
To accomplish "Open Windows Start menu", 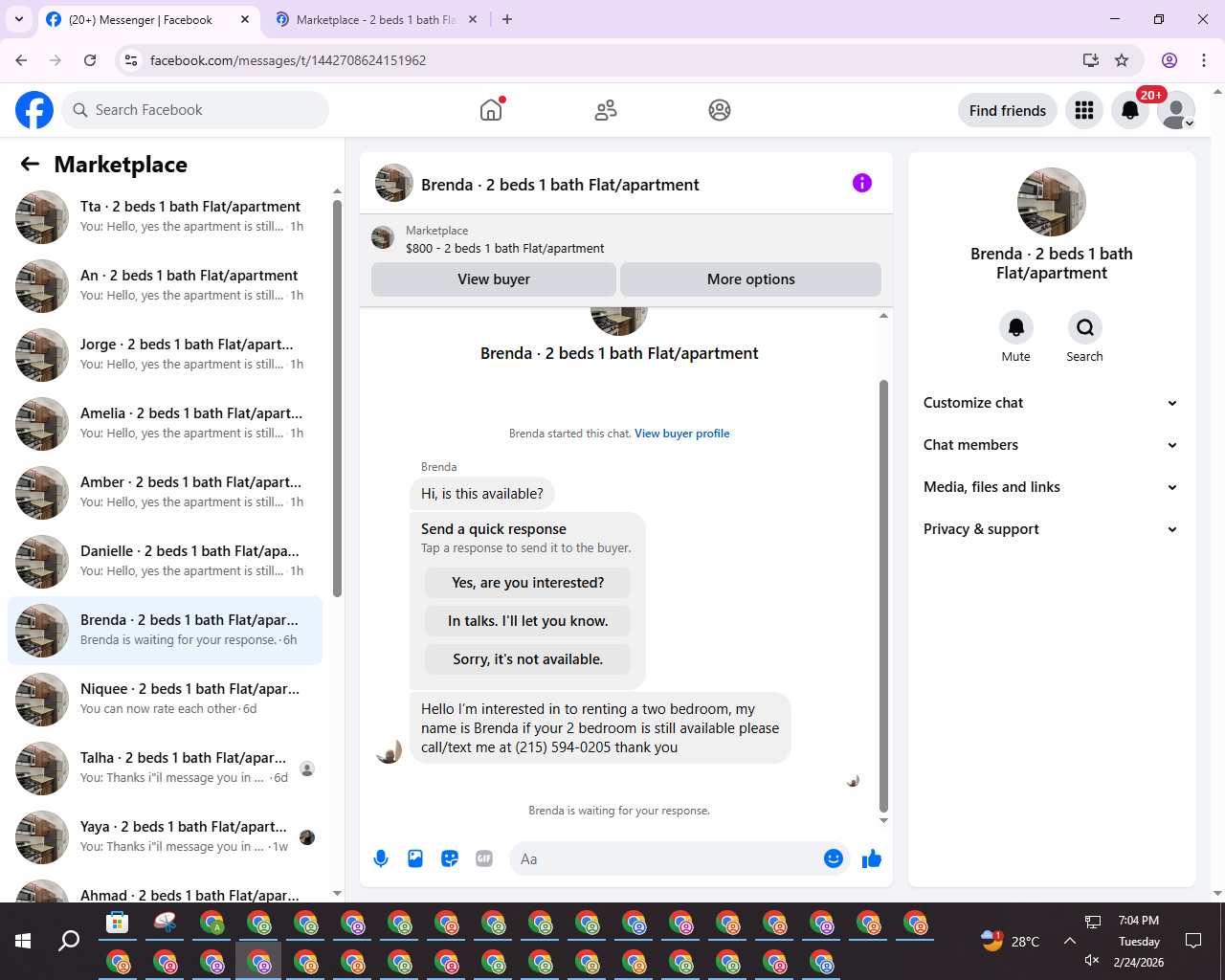I will click(x=23, y=941).
